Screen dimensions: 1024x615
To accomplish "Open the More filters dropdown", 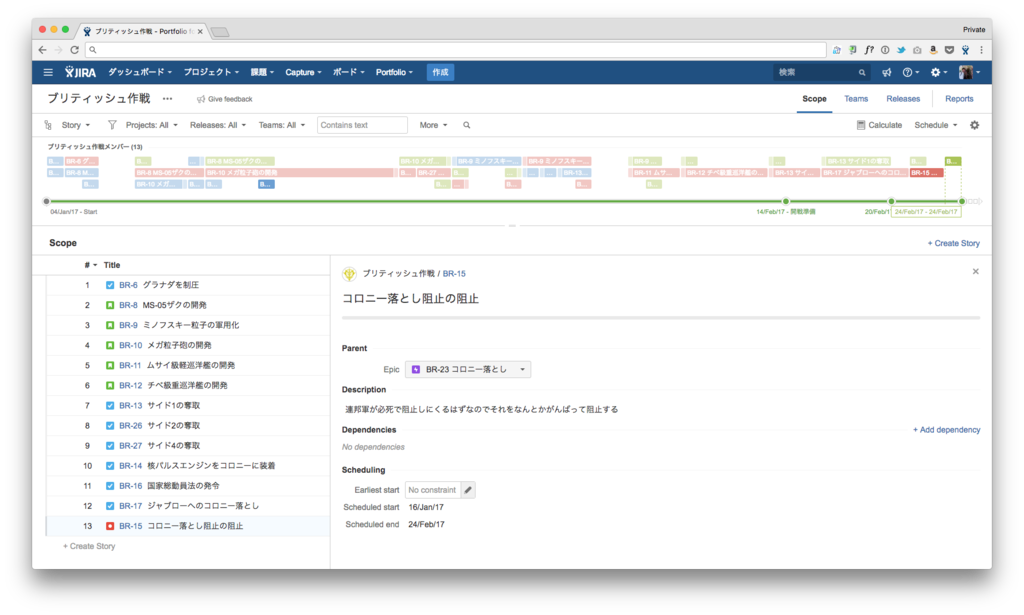I will click(433, 125).
